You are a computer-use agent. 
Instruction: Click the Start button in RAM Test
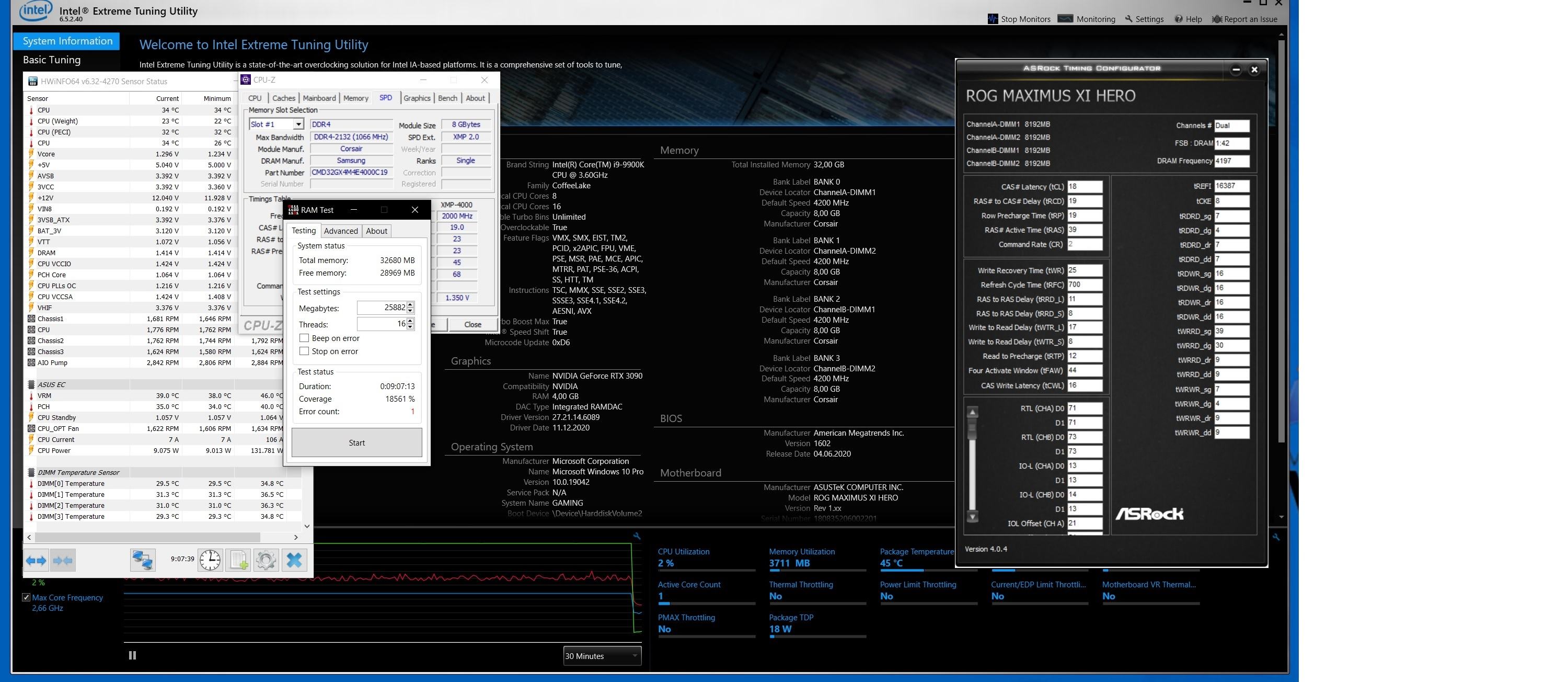356,442
